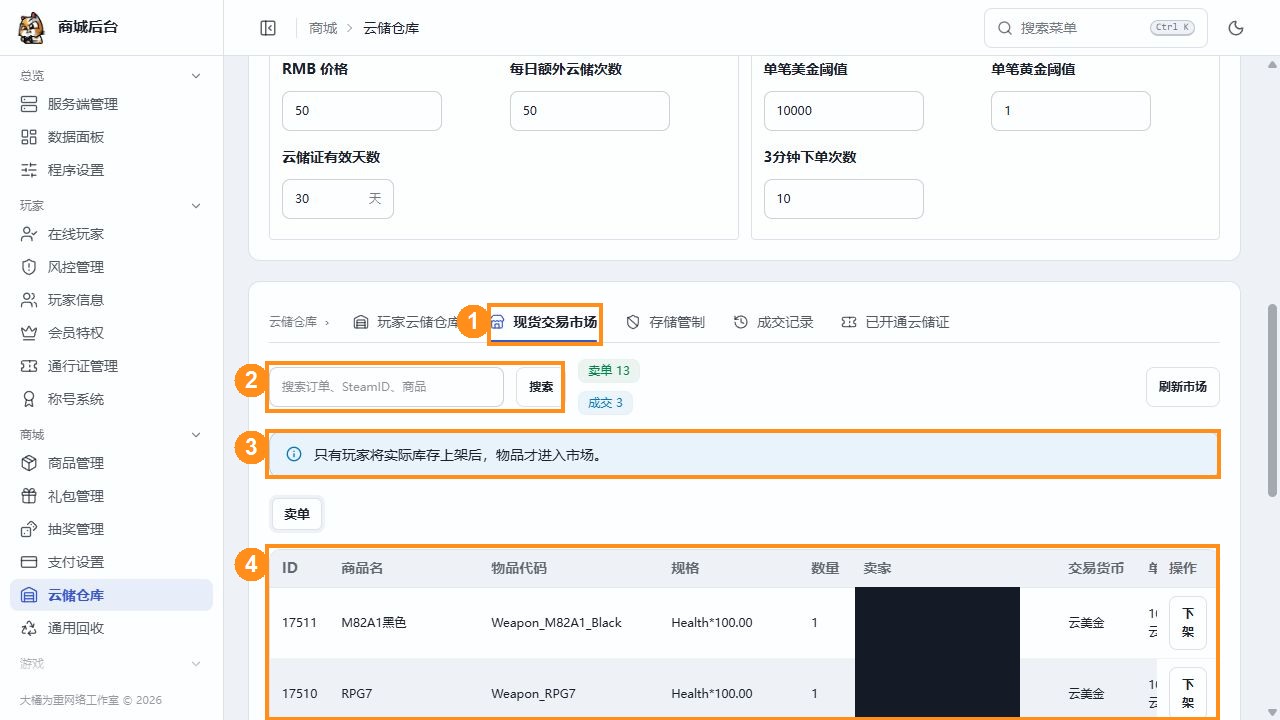The image size is (1280, 720).
Task: Click the 在线玩家 user icon
Action: click(x=29, y=234)
